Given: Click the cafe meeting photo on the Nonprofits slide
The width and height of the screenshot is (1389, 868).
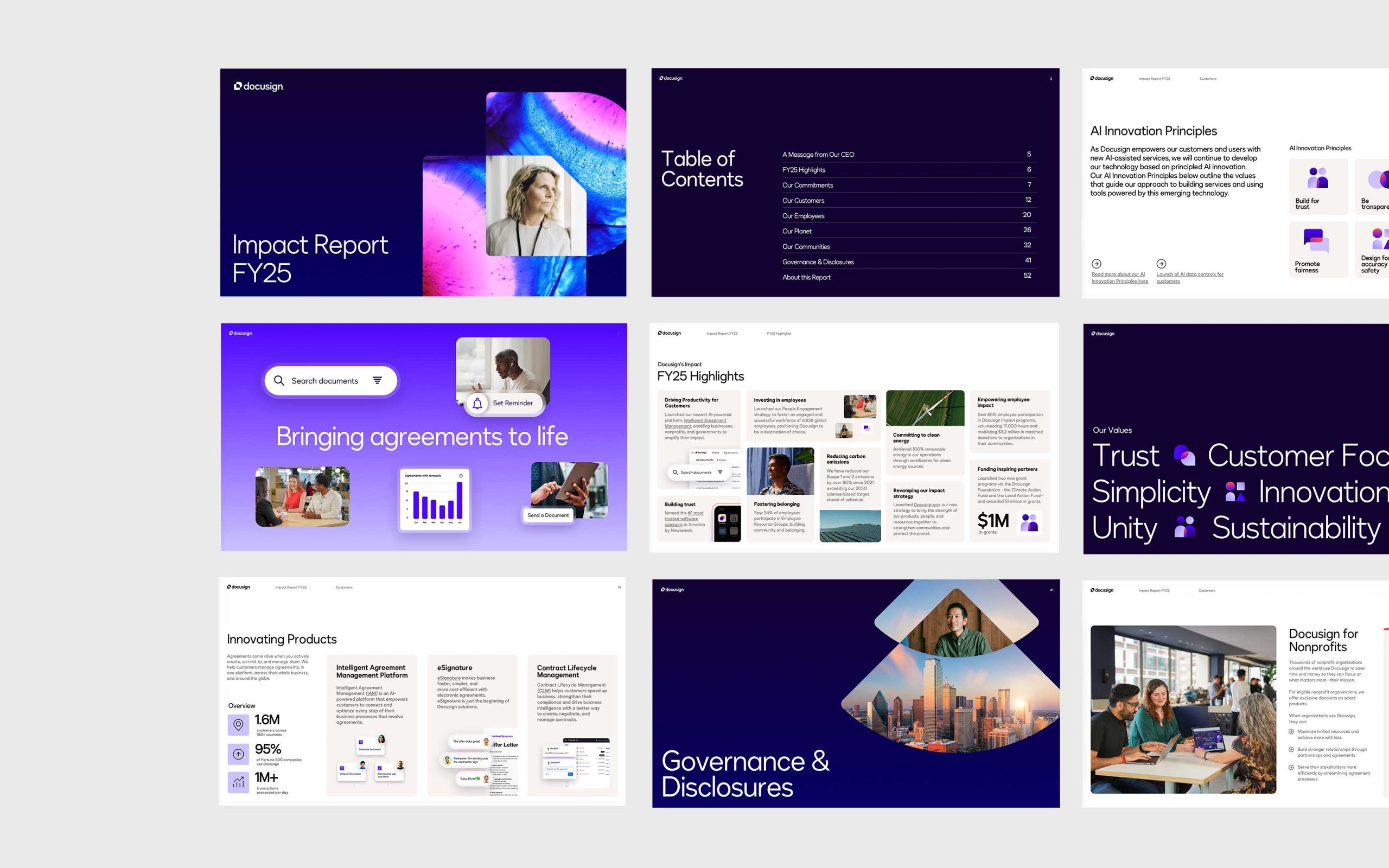Looking at the screenshot, I should coord(1183,710).
